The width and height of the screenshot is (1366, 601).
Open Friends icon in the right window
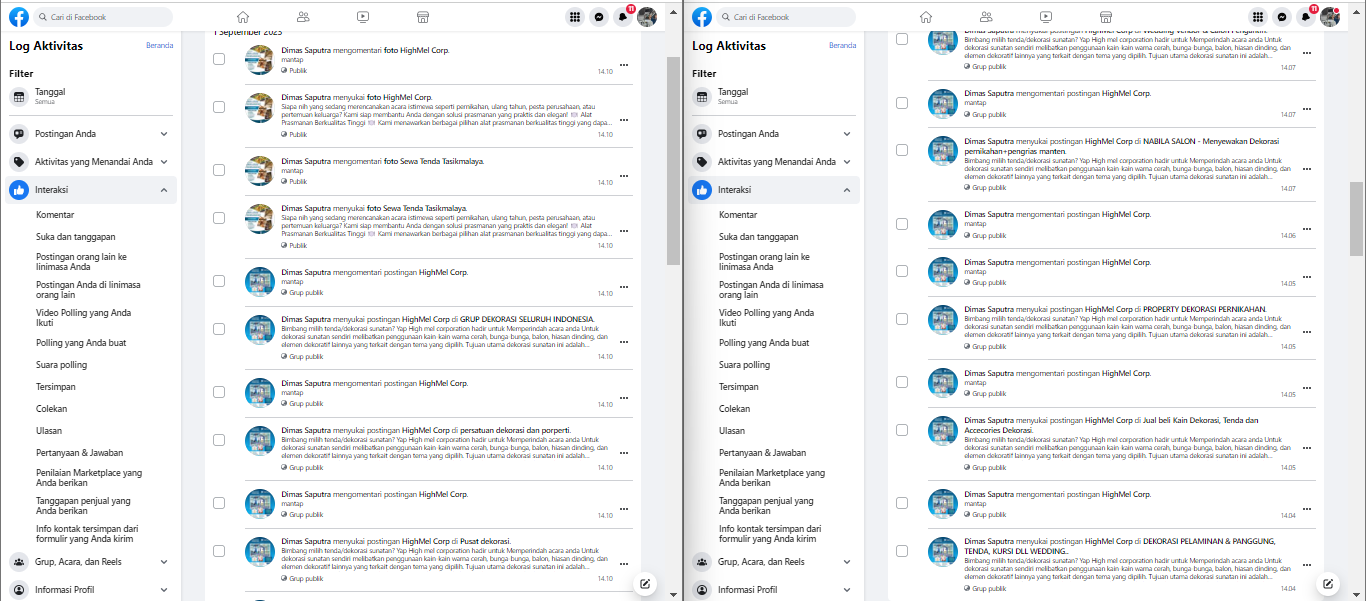pos(986,17)
